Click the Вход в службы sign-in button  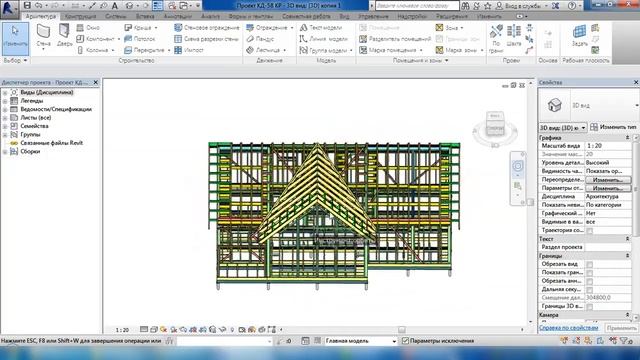pyautogui.click(x=518, y=6)
